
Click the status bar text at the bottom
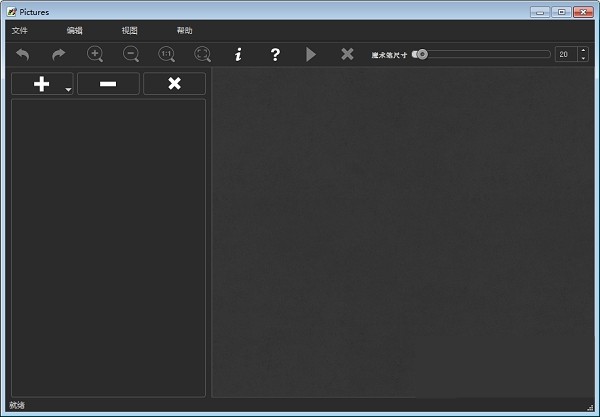coord(17,405)
